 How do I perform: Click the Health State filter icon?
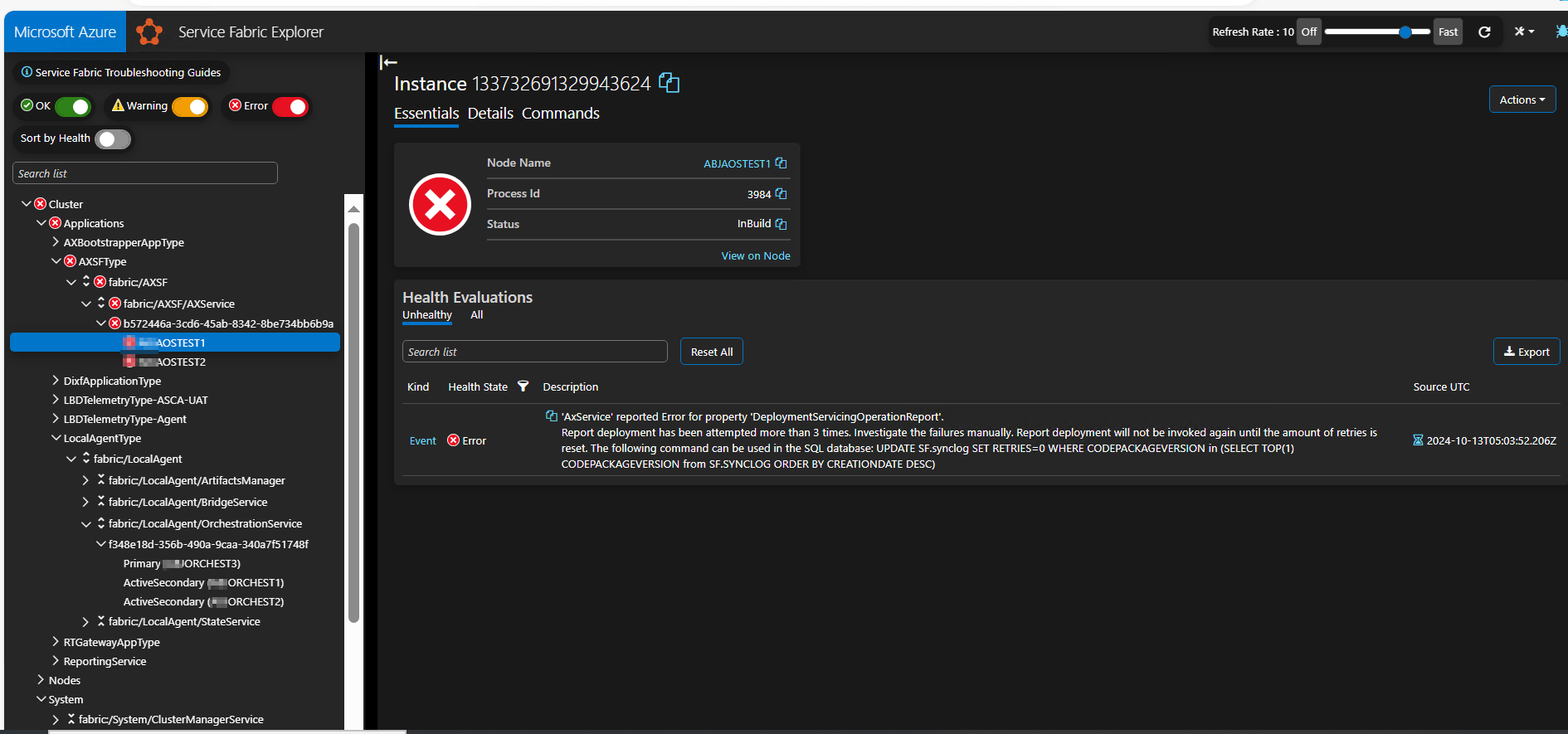523,386
